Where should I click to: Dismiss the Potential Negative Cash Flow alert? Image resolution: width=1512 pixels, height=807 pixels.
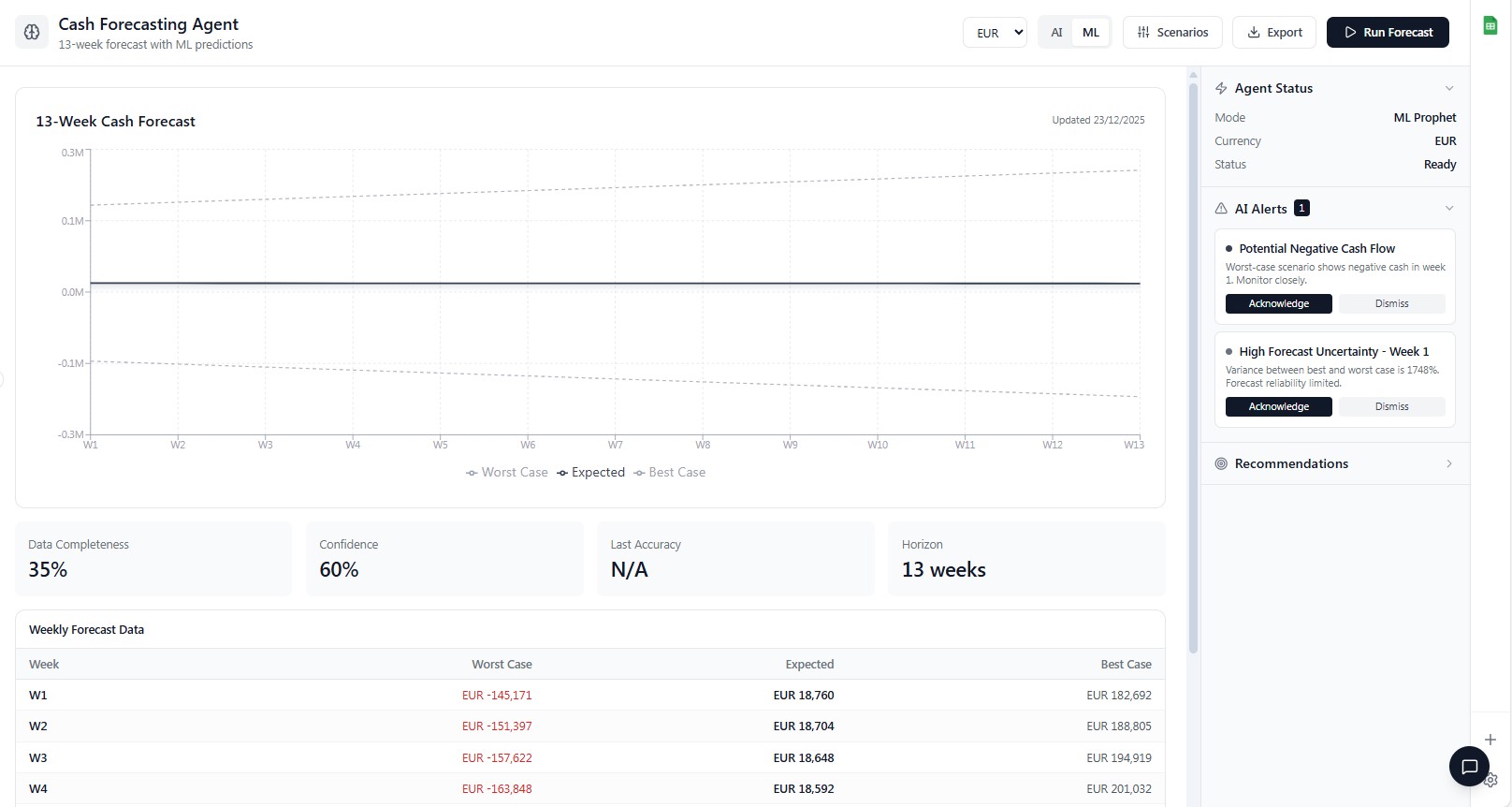coord(1391,303)
